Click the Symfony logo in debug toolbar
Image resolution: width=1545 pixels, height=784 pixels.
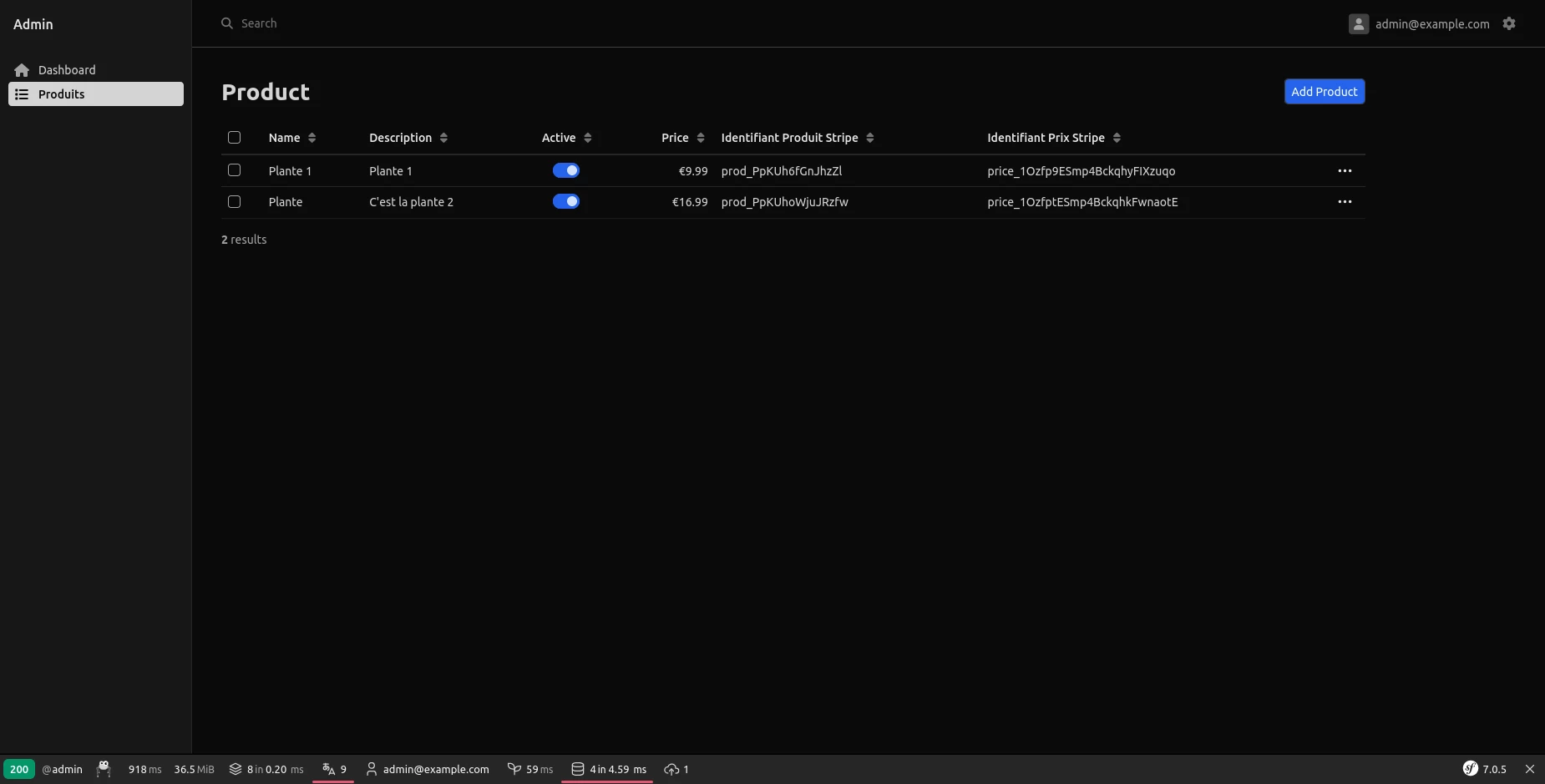1471,769
